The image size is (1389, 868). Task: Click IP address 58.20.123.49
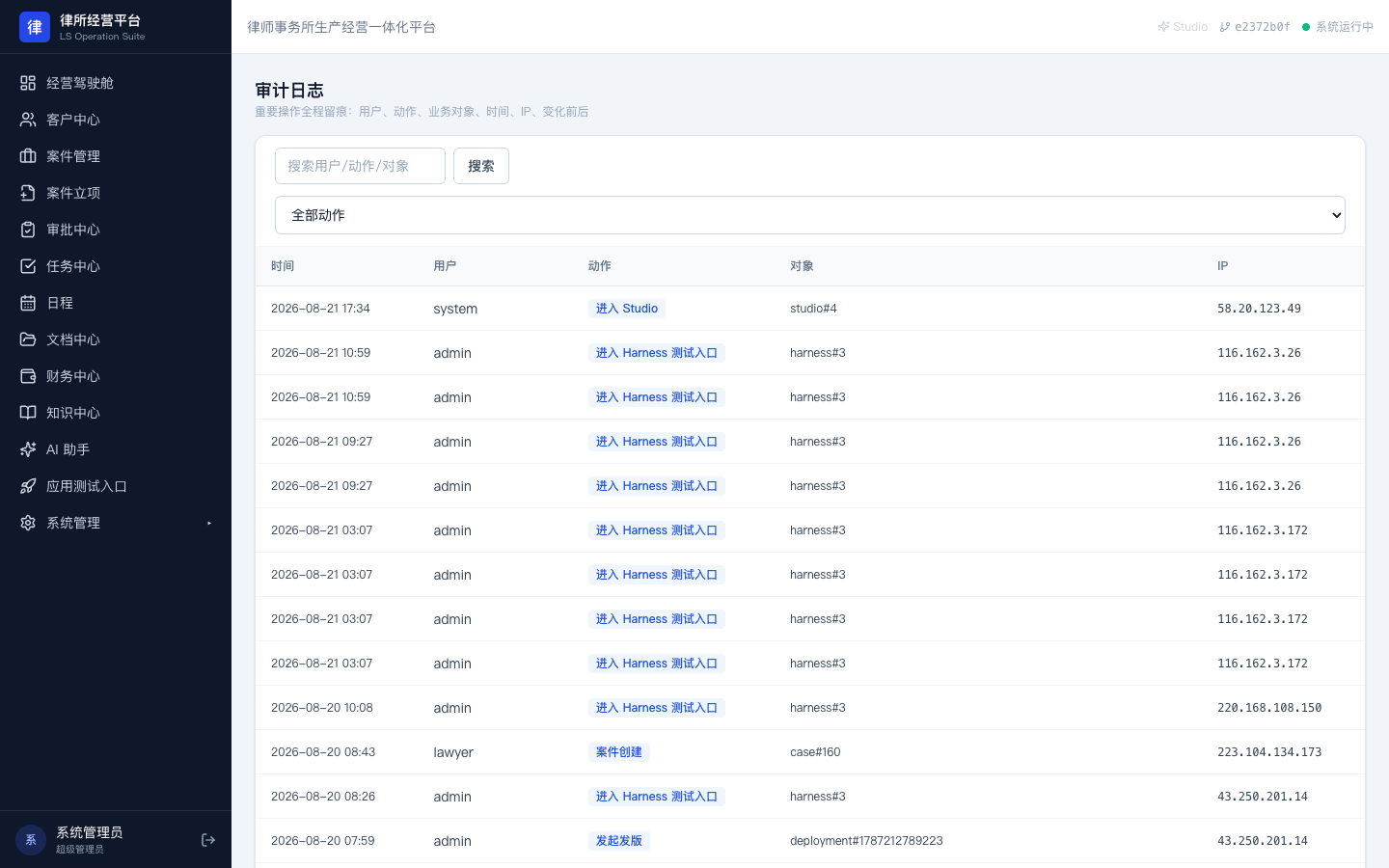pyautogui.click(x=1259, y=309)
